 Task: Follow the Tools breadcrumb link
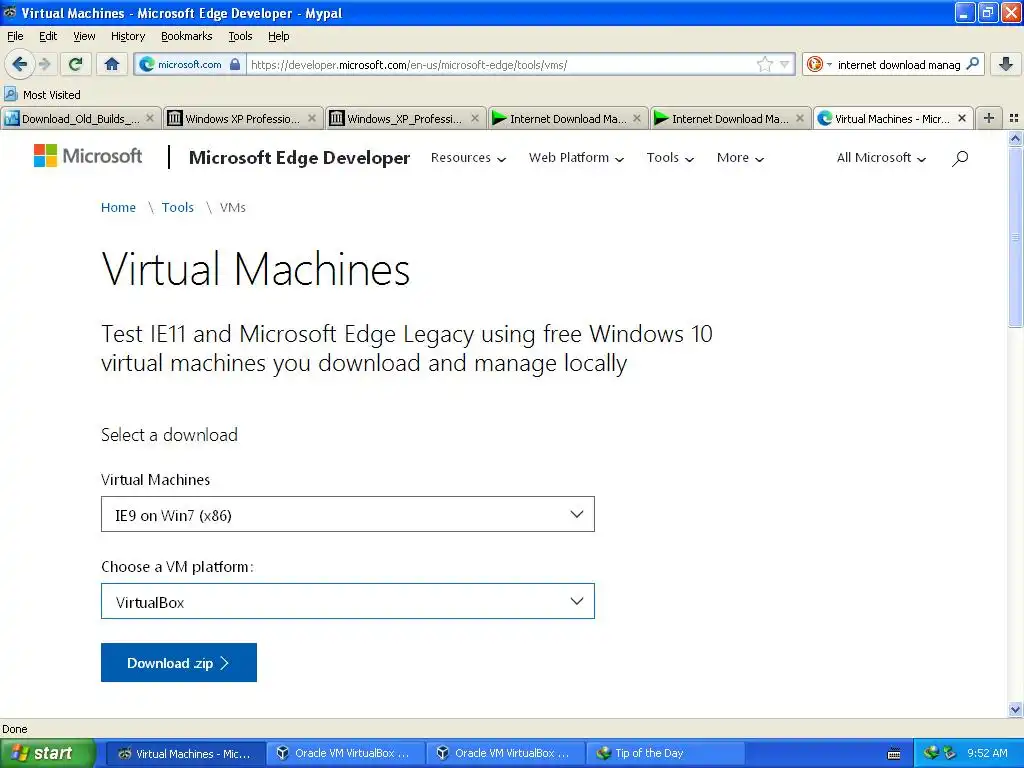(x=178, y=207)
